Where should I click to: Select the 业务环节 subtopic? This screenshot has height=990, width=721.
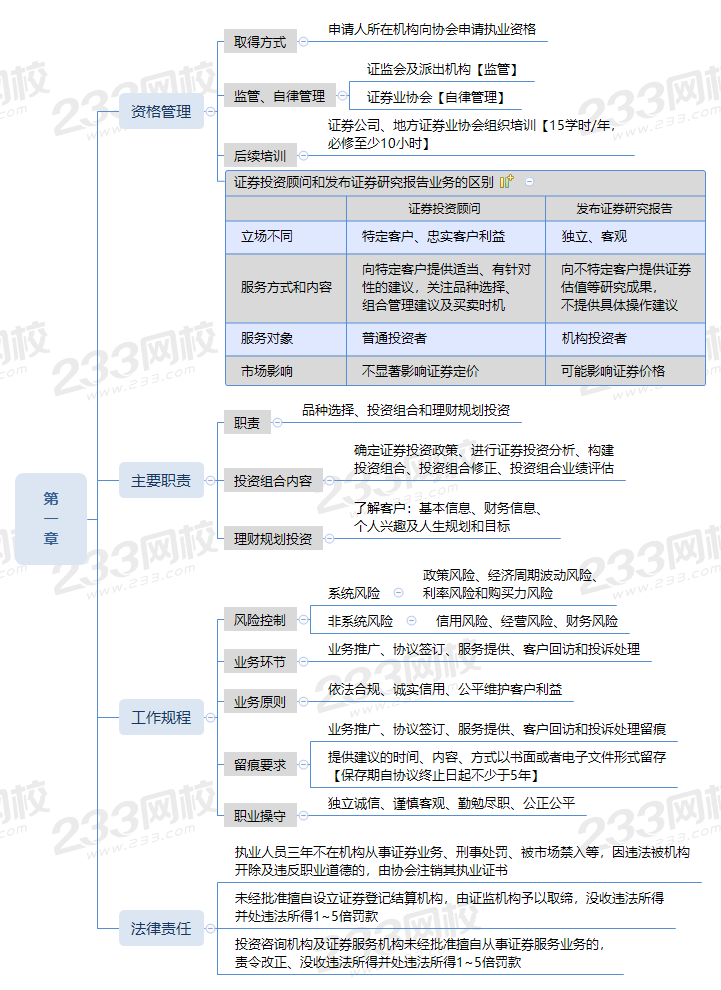[x=260, y=662]
